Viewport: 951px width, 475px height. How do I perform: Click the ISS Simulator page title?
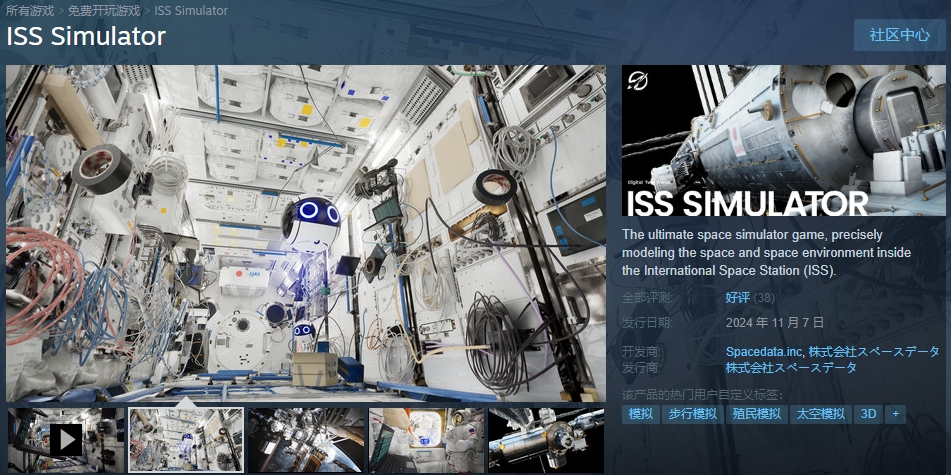(86, 36)
